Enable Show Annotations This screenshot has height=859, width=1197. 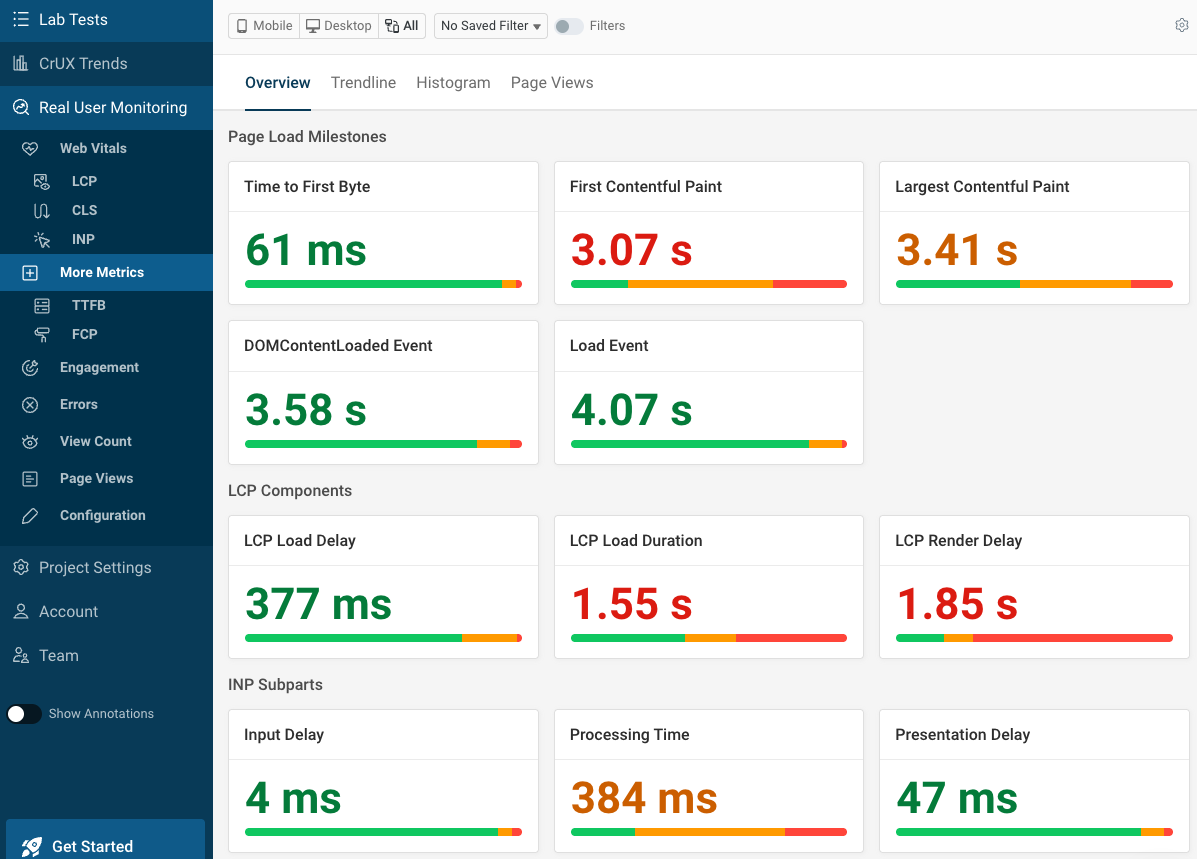coord(23,713)
